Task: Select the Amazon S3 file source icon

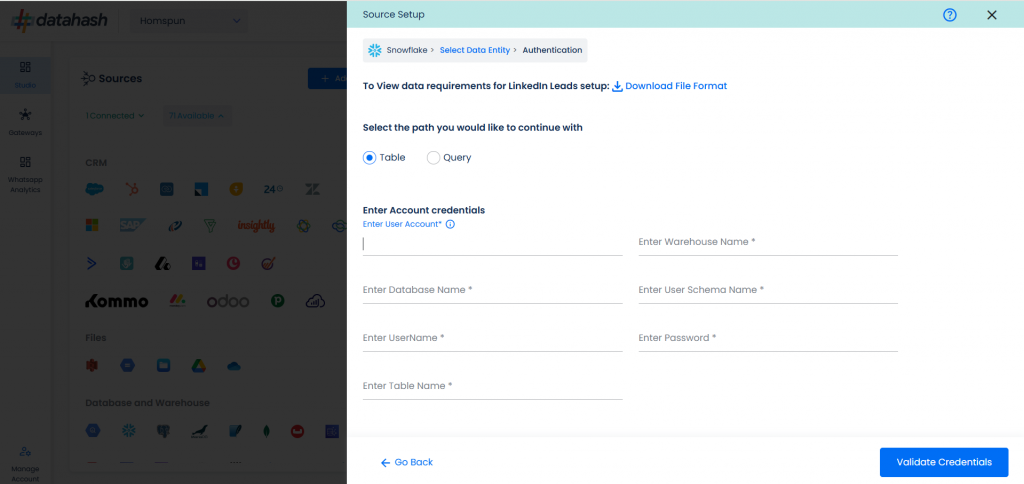Action: (92, 365)
